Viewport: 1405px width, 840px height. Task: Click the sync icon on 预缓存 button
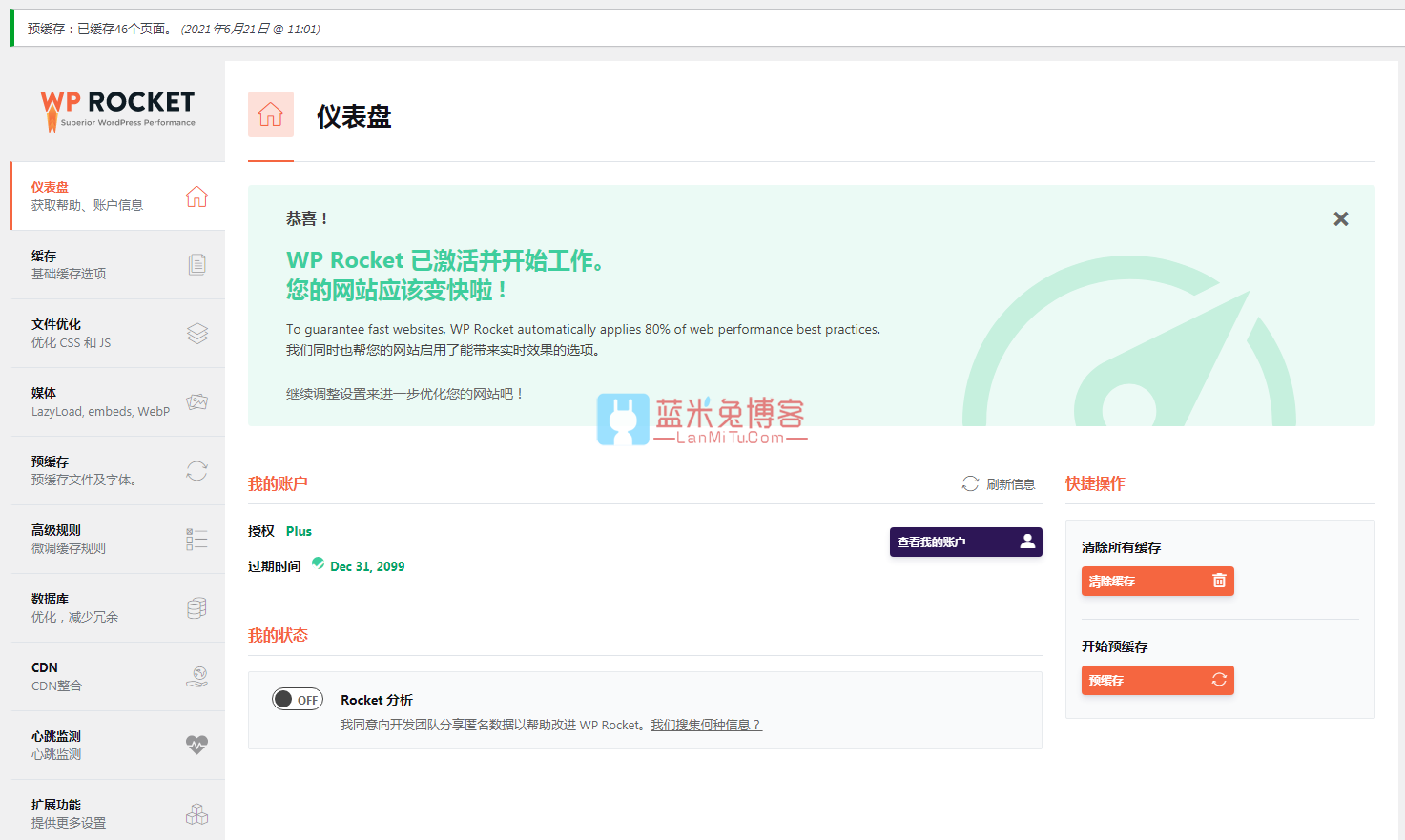(1219, 680)
